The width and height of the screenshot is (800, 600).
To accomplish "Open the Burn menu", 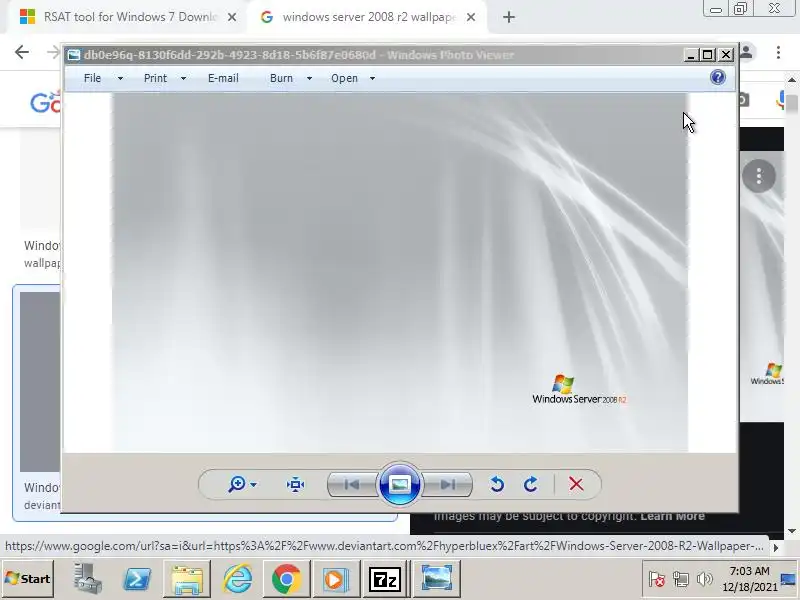I will [x=281, y=78].
